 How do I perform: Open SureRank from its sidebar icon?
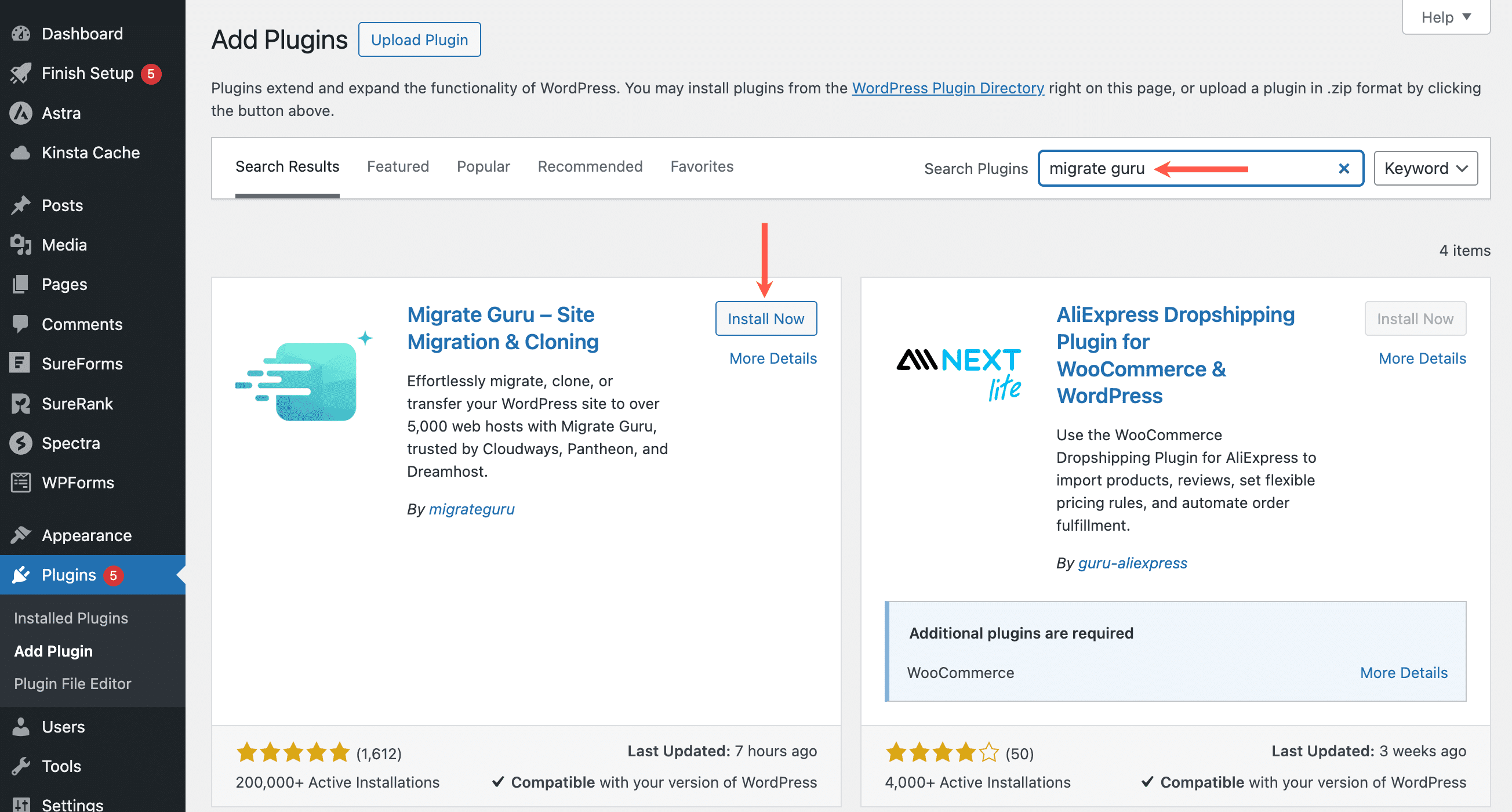click(x=20, y=403)
